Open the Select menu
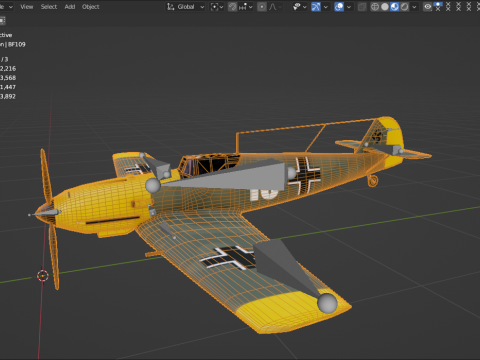 tap(49, 7)
